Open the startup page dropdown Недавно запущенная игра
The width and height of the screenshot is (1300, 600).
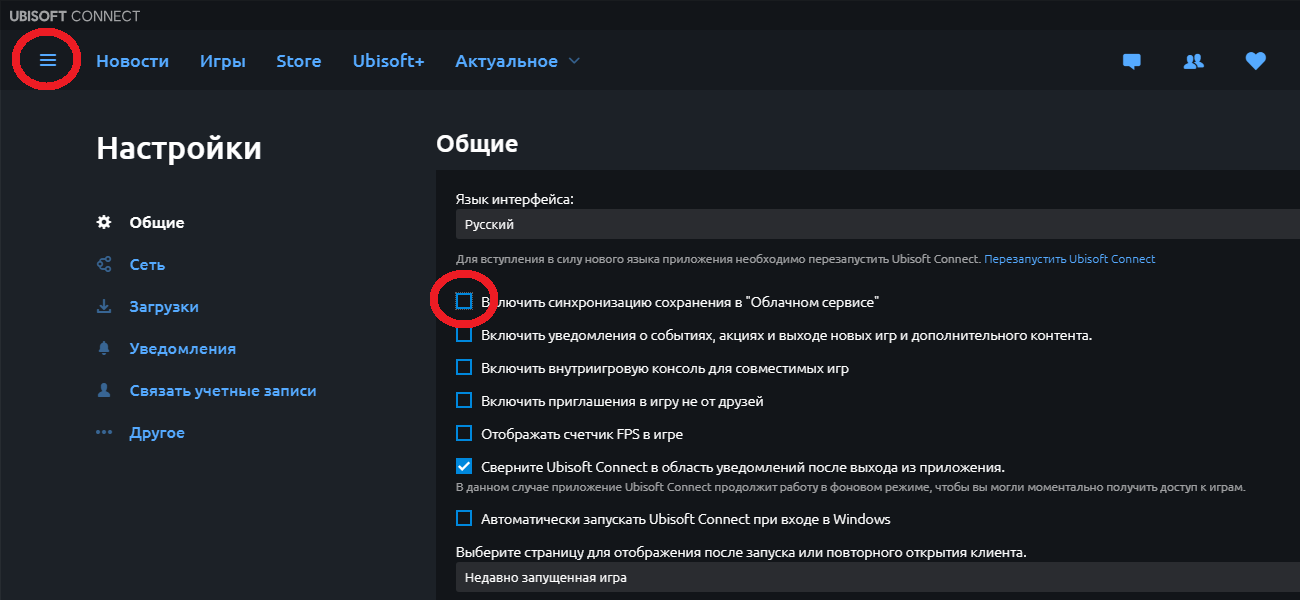pos(876,577)
